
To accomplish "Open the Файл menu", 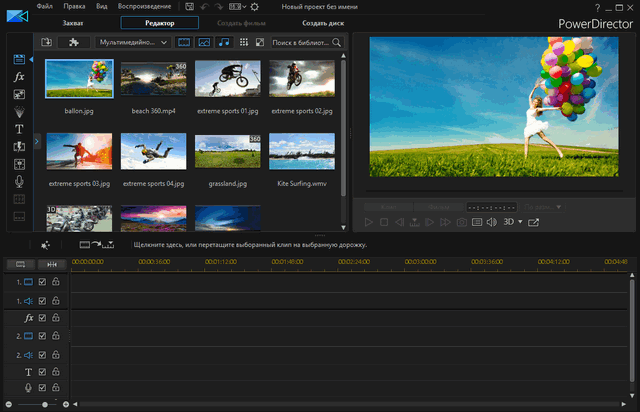I will pyautogui.click(x=44, y=6).
